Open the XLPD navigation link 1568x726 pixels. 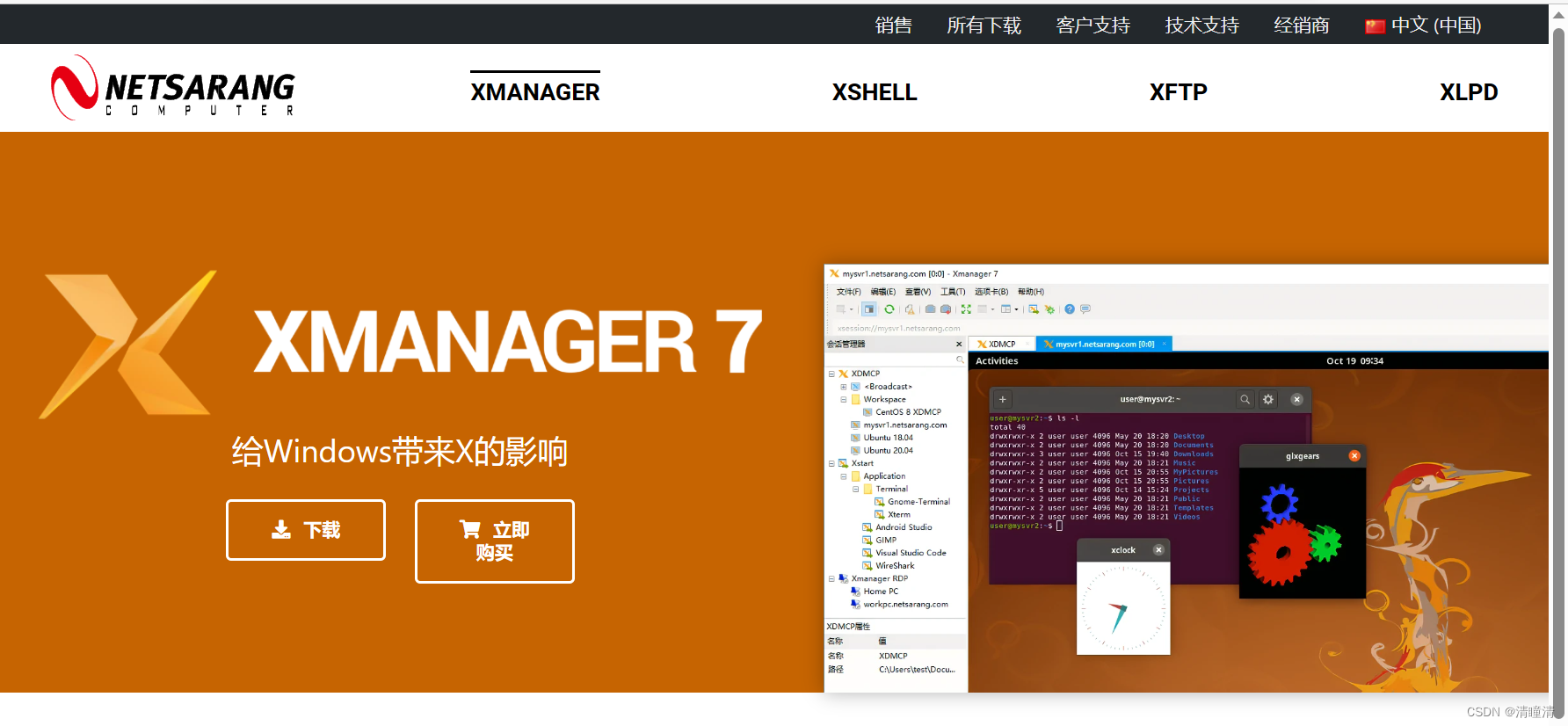click(1469, 92)
